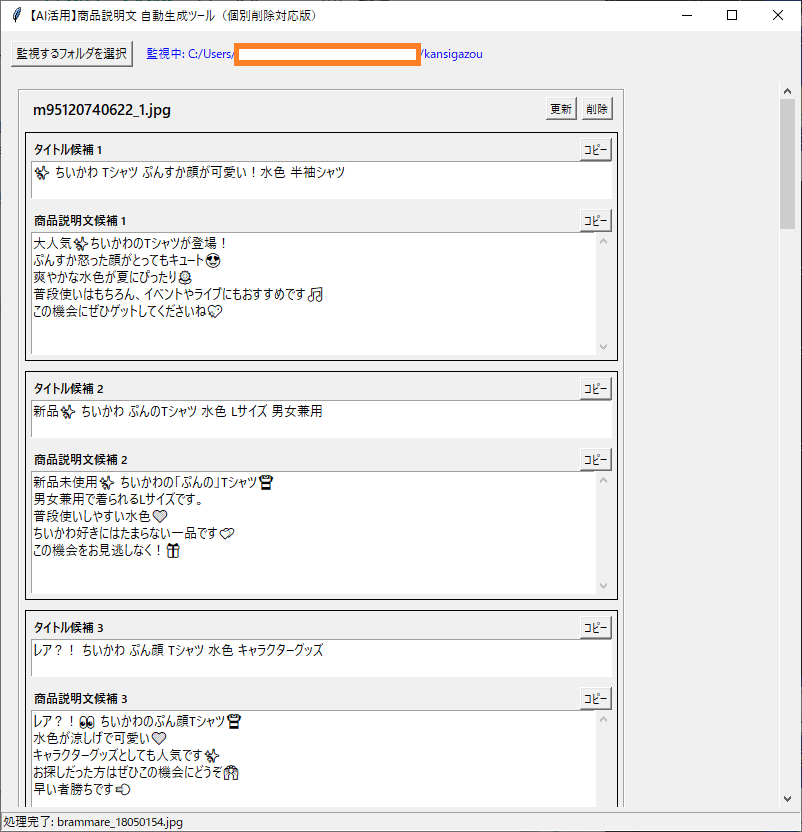The image size is (802, 832).
Task: Click the line 爽やかな水色が夏にぴったり
Action: tap(112, 277)
